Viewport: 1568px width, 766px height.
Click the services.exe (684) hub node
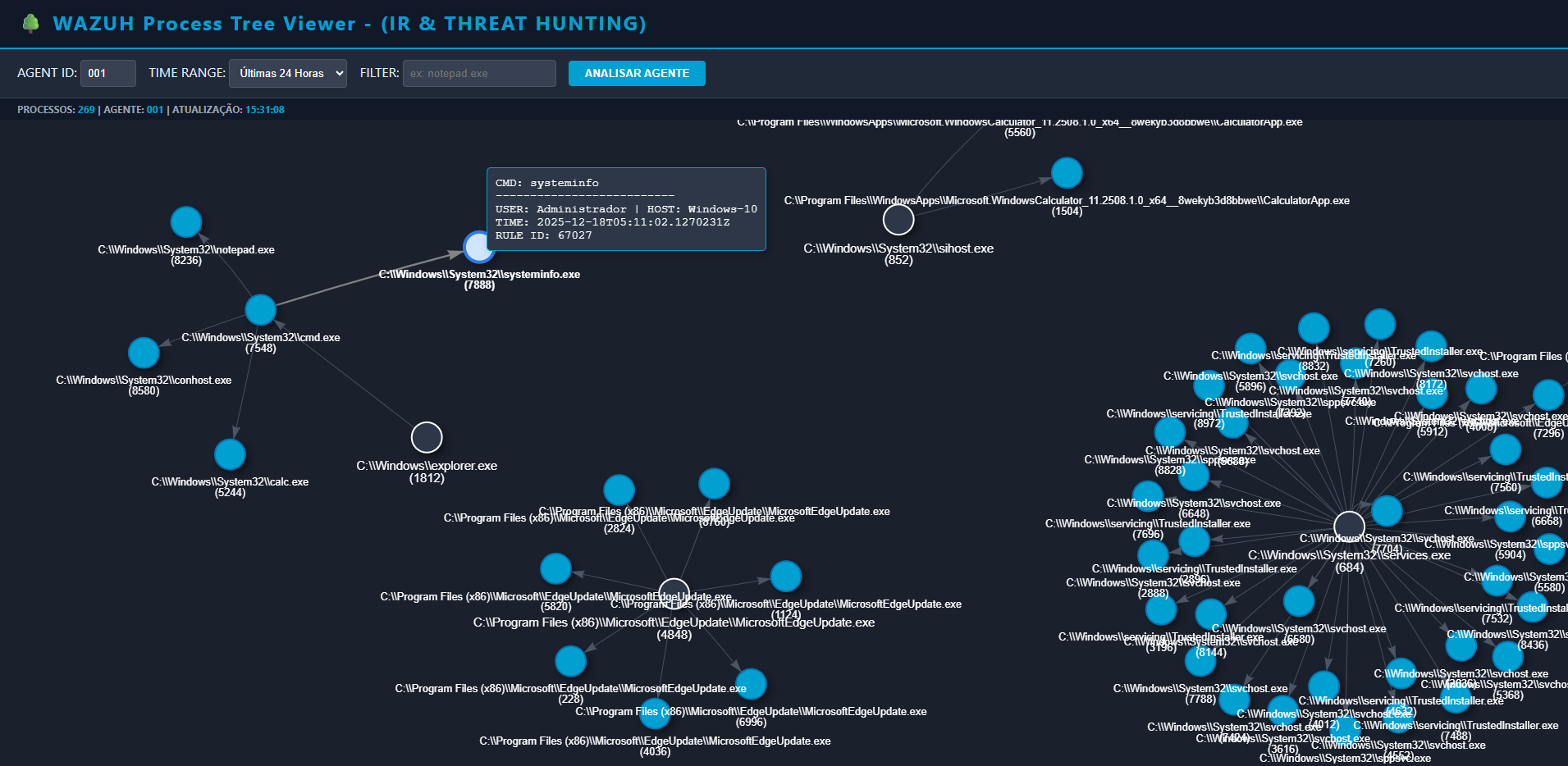pyautogui.click(x=1349, y=527)
